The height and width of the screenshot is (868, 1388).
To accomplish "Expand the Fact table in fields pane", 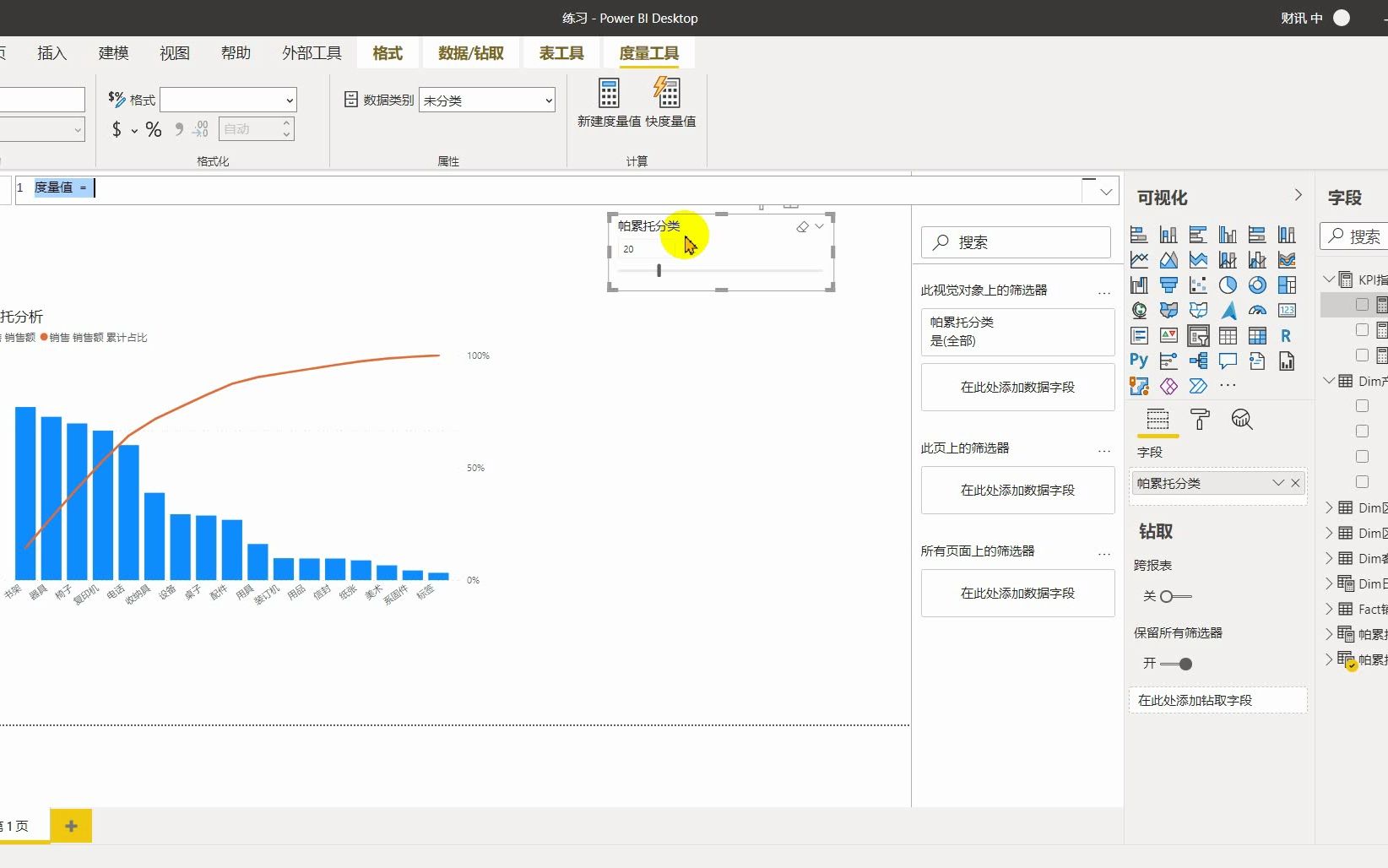I will (1331, 609).
